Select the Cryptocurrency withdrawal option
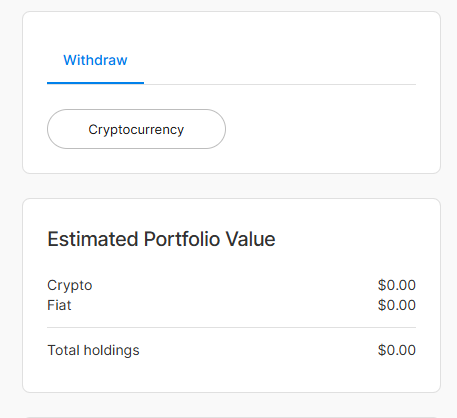The image size is (457, 418). [136, 129]
